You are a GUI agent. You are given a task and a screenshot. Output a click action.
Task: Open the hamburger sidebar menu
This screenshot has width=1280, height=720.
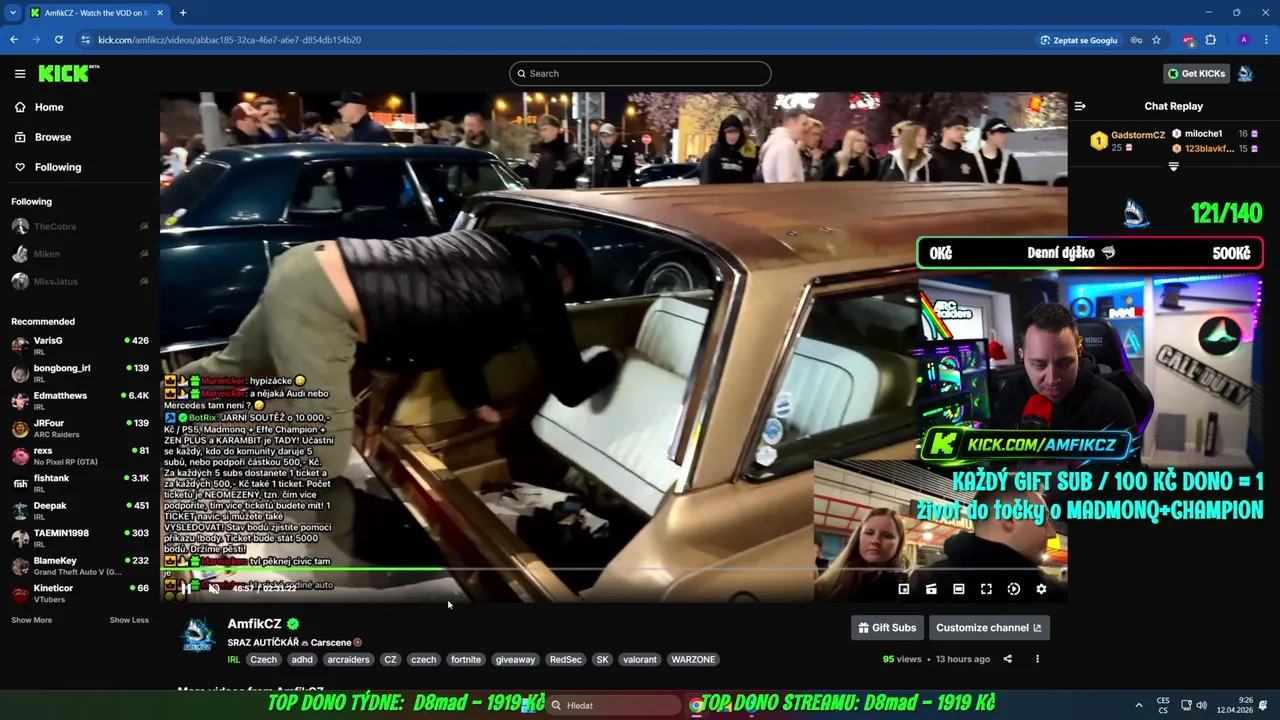point(20,73)
